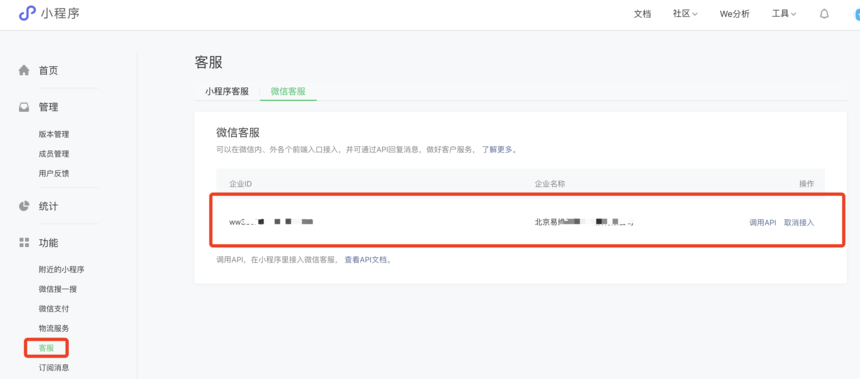Screen dimensions: 860x379
Task: Open the We分析 top menu item
Action: click(x=734, y=14)
